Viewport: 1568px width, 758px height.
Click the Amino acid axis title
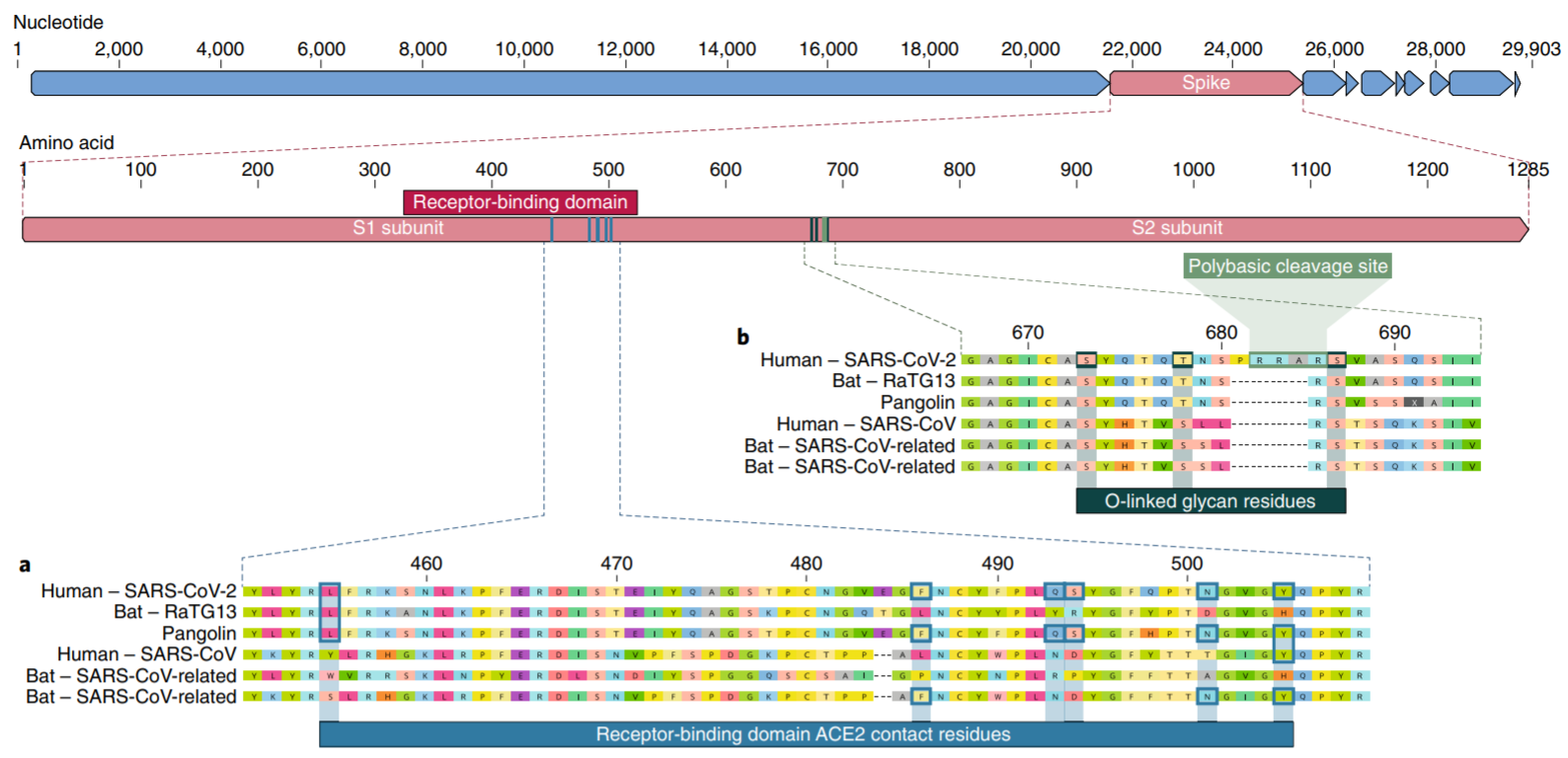coord(66,143)
